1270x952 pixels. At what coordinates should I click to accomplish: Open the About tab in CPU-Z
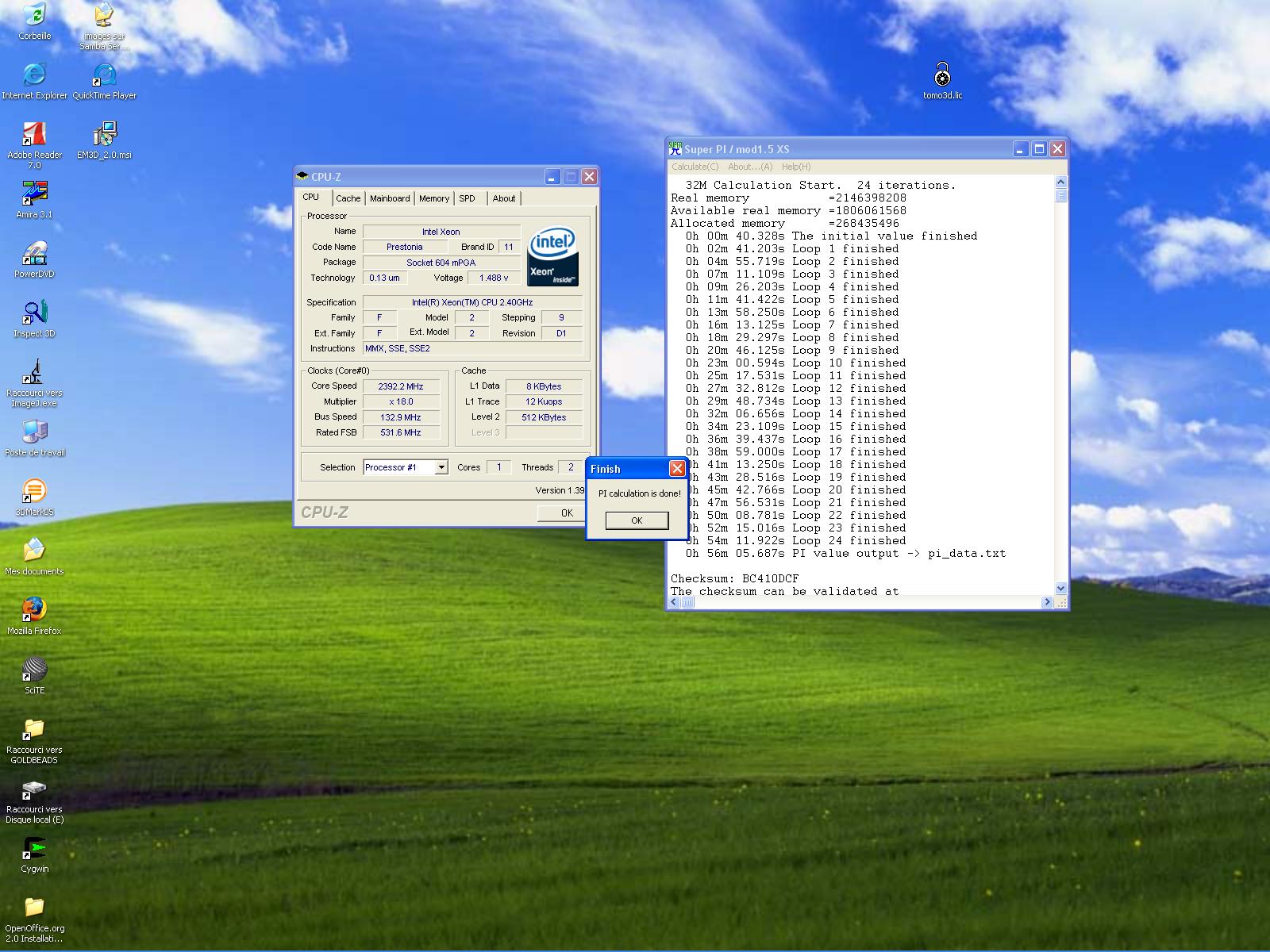[504, 198]
